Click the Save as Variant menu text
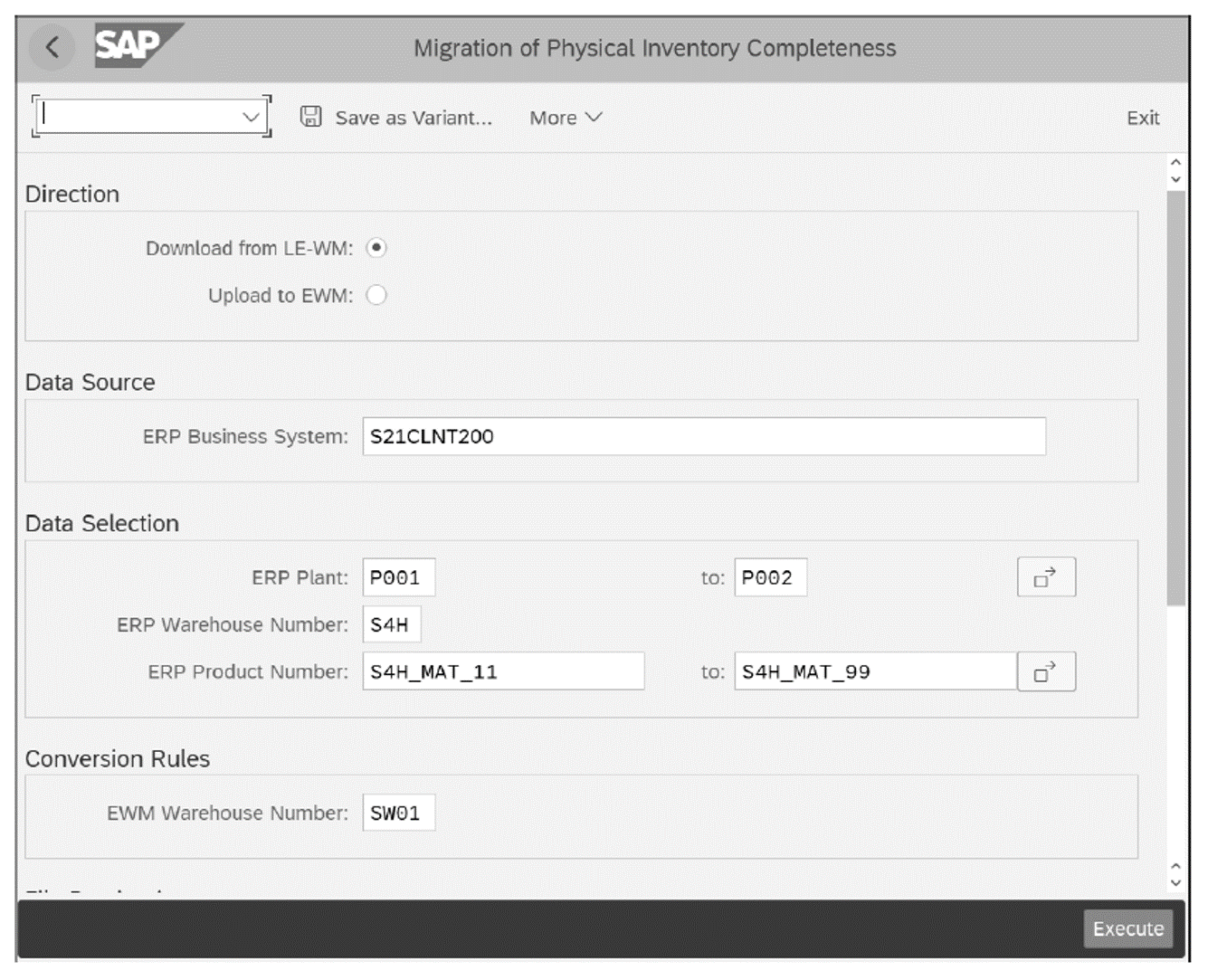Image resolution: width=1208 pixels, height=980 pixels. [414, 118]
